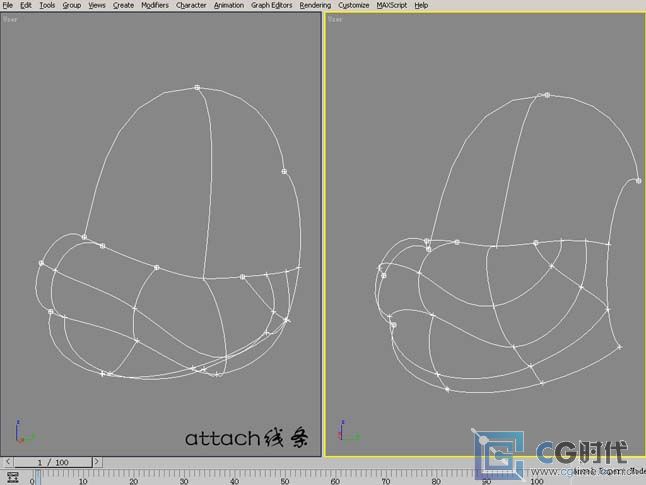Open the Animation menu
Screen dimensions: 646x485
tap(229, 5)
